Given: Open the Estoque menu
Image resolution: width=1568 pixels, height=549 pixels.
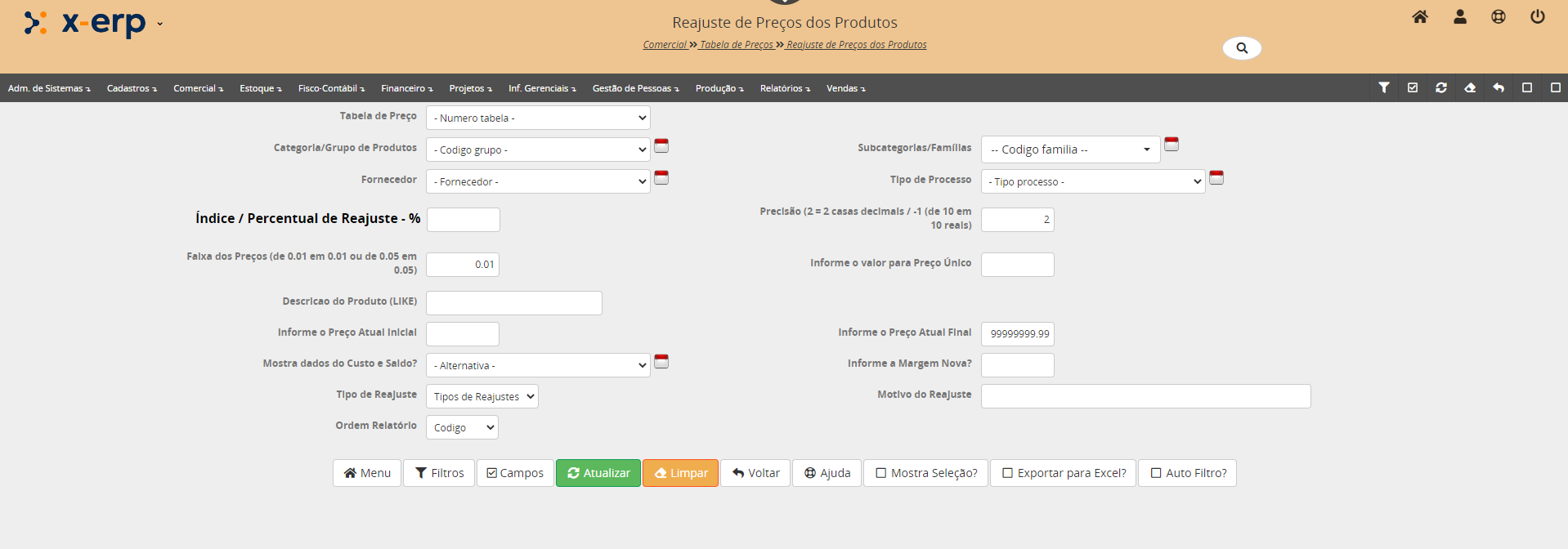Looking at the screenshot, I should click(x=260, y=88).
